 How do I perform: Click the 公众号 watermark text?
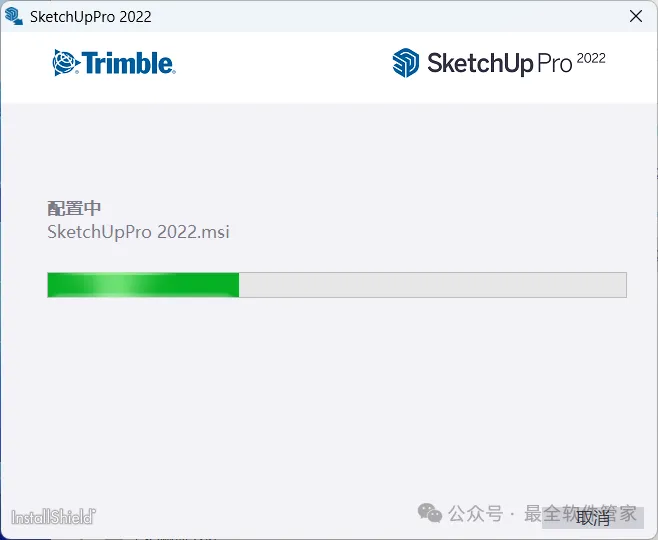coord(475,513)
